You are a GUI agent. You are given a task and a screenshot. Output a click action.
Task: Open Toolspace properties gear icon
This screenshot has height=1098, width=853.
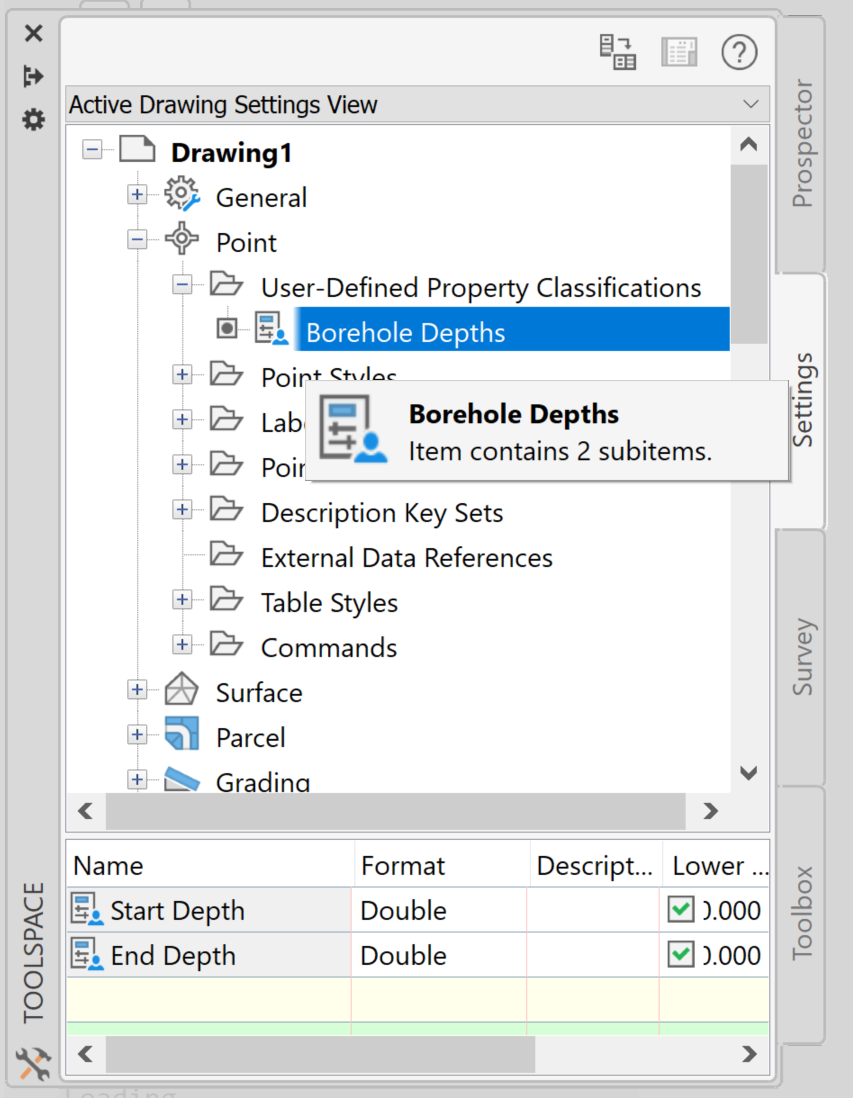point(33,120)
